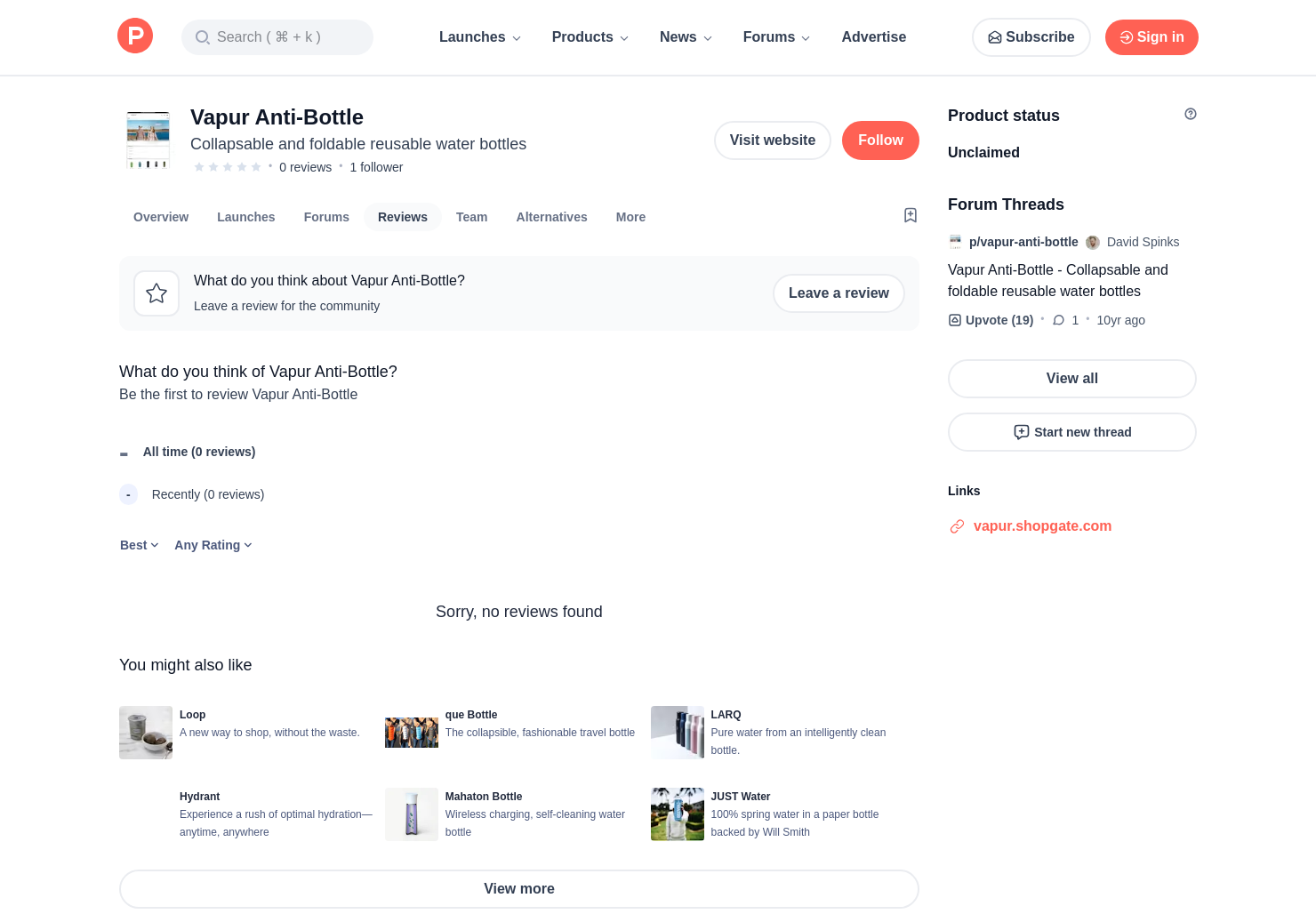Upvote the Vapur Anti-Bottle thread
Image resolution: width=1316 pixels, height=922 pixels.
point(991,320)
